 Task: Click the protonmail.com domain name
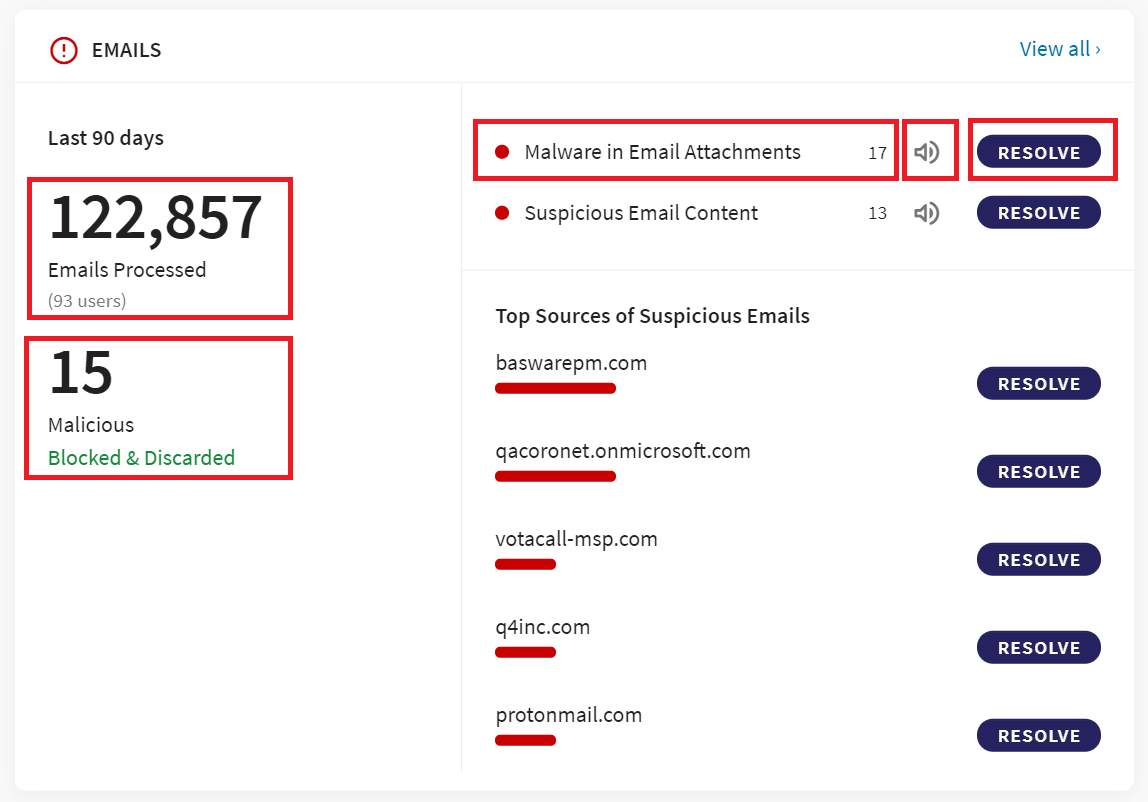tap(569, 715)
